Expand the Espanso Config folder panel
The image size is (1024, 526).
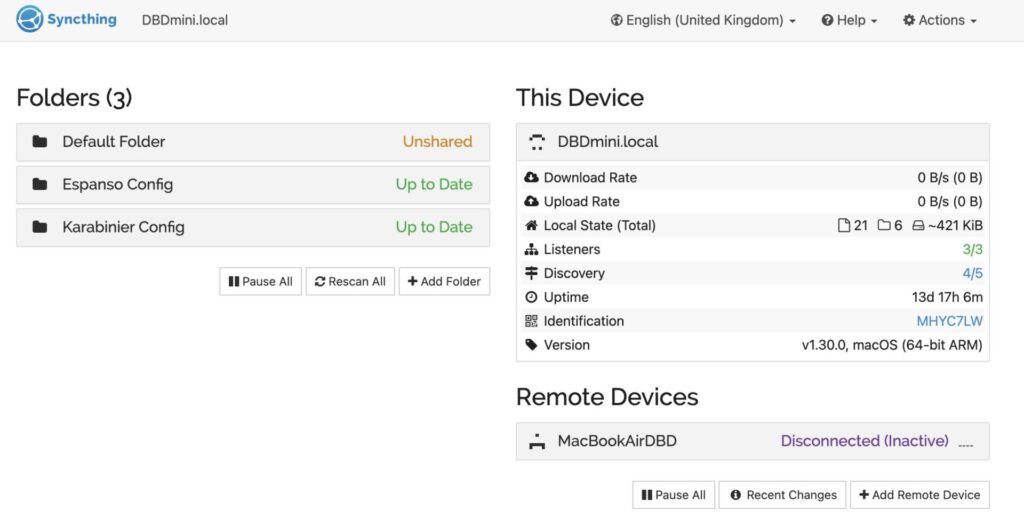(x=253, y=184)
